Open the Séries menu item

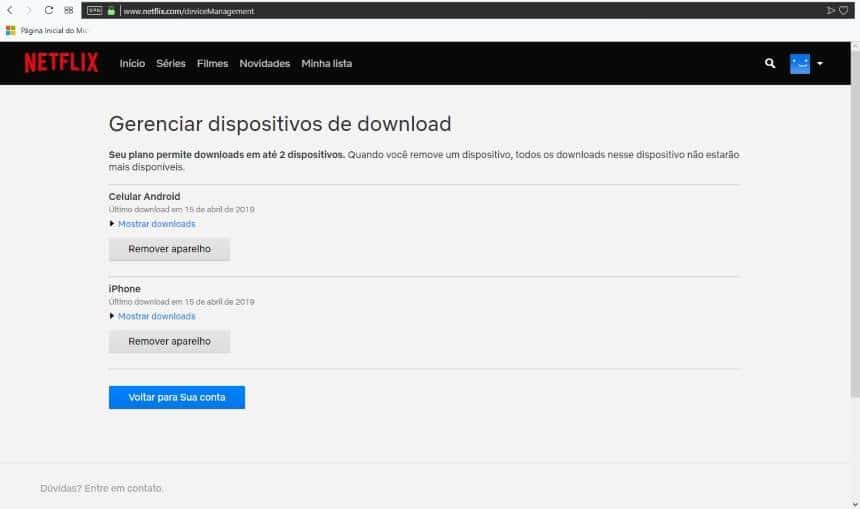point(171,64)
